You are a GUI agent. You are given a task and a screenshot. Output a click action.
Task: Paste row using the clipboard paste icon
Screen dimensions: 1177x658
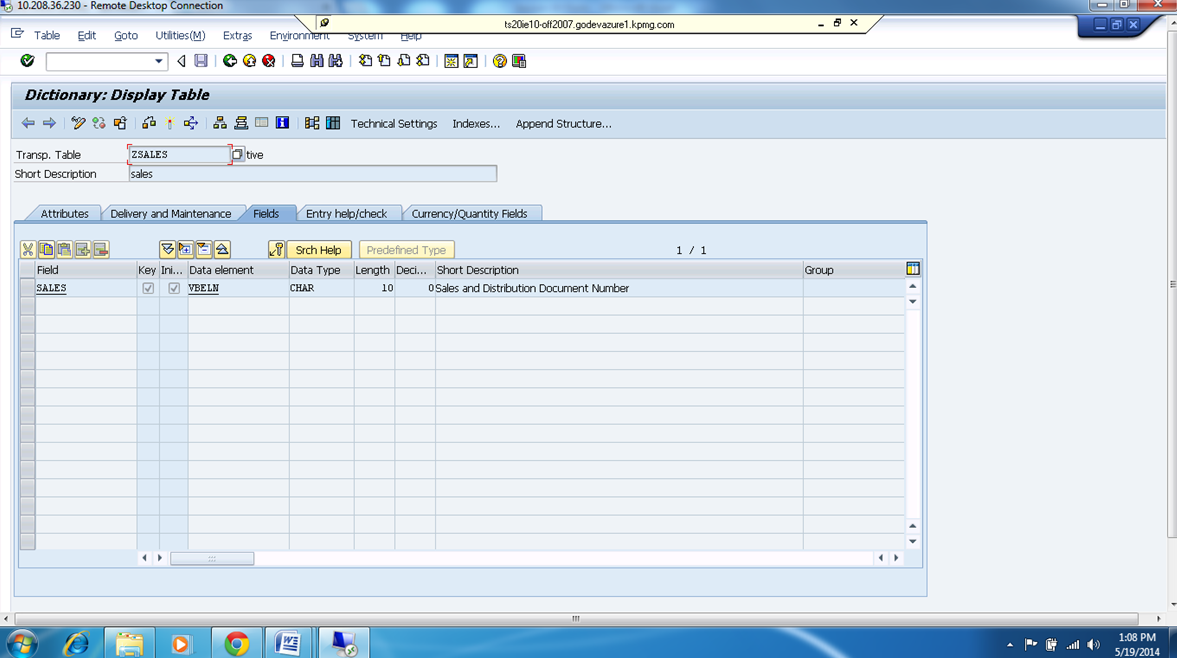(x=63, y=249)
